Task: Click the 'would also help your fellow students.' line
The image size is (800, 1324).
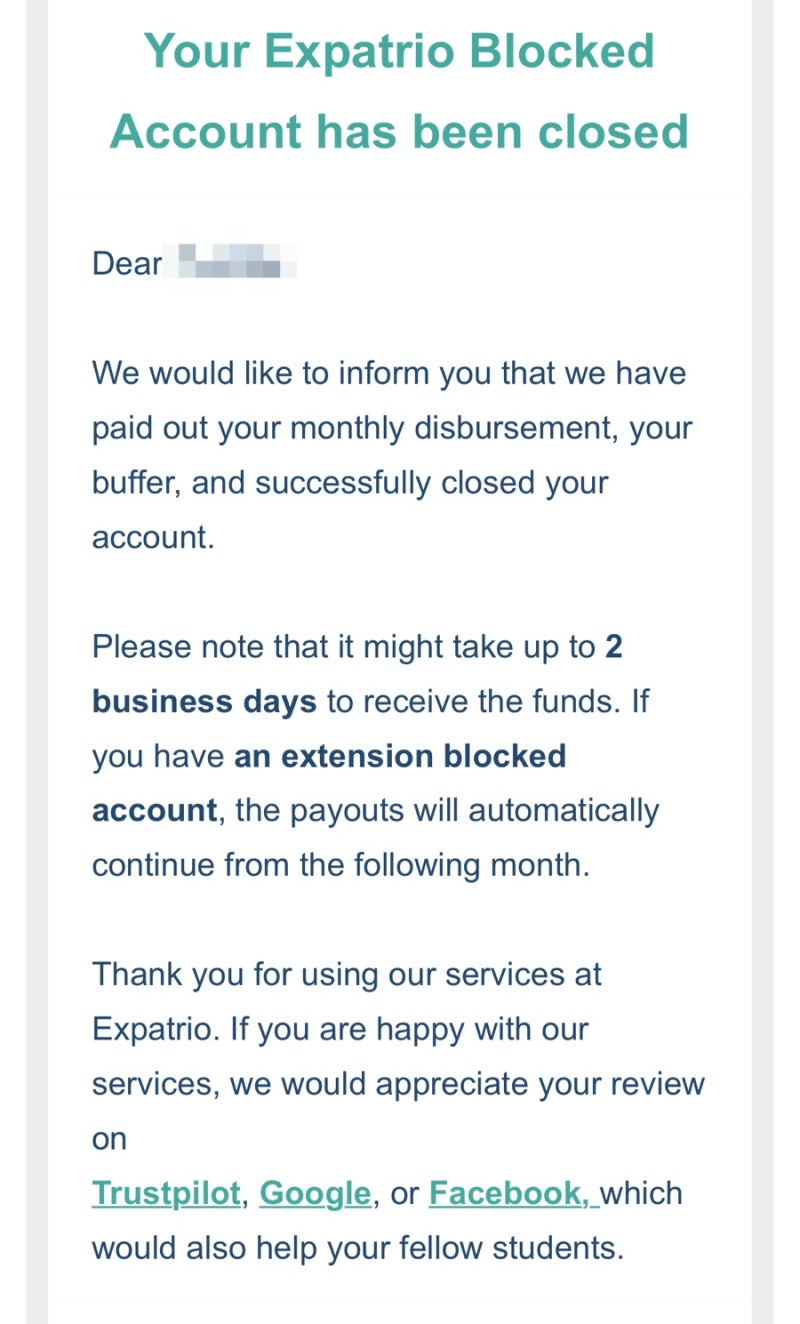Action: [x=358, y=1248]
